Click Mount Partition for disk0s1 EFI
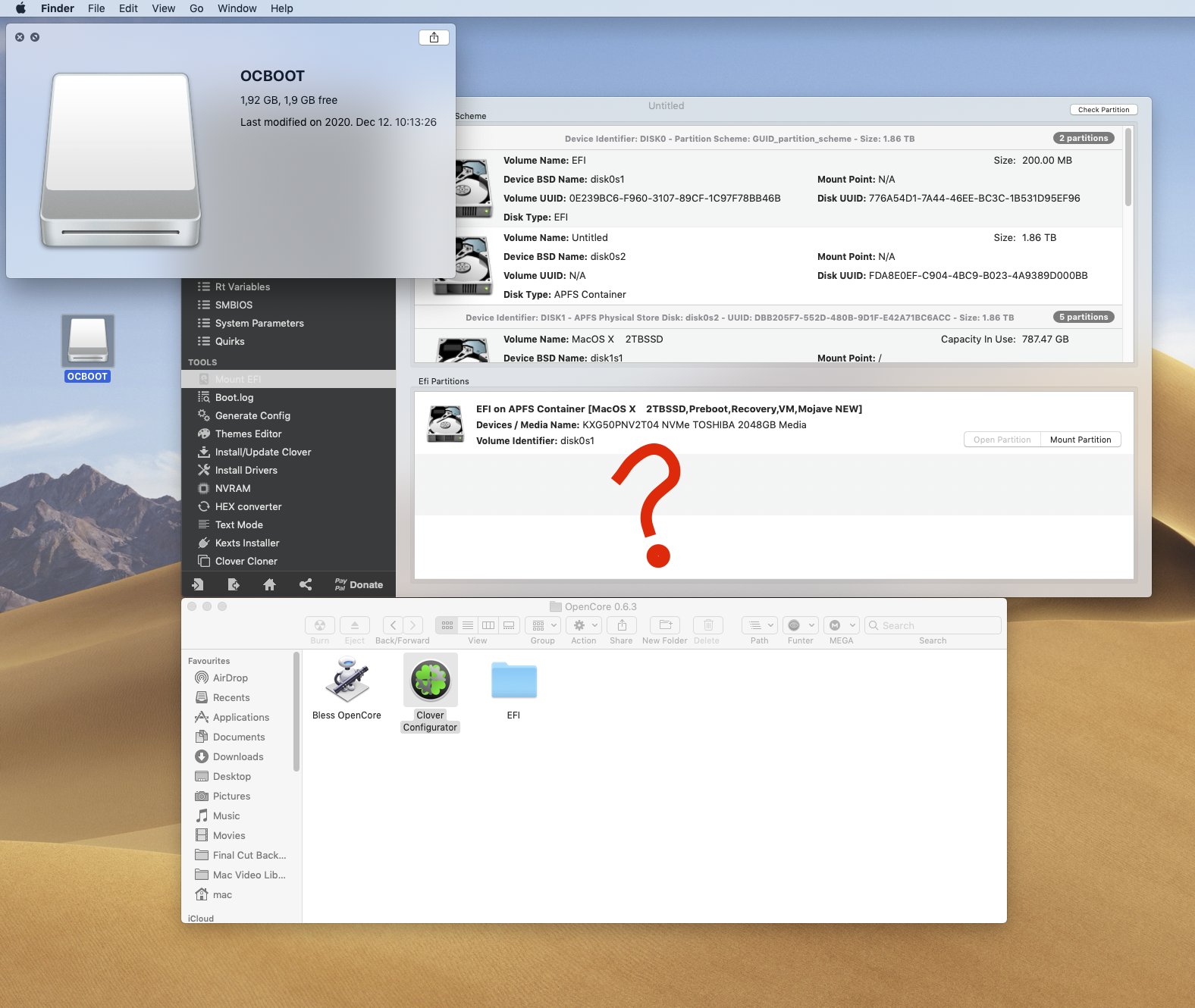Viewport: 1195px width, 1008px height. [x=1081, y=440]
